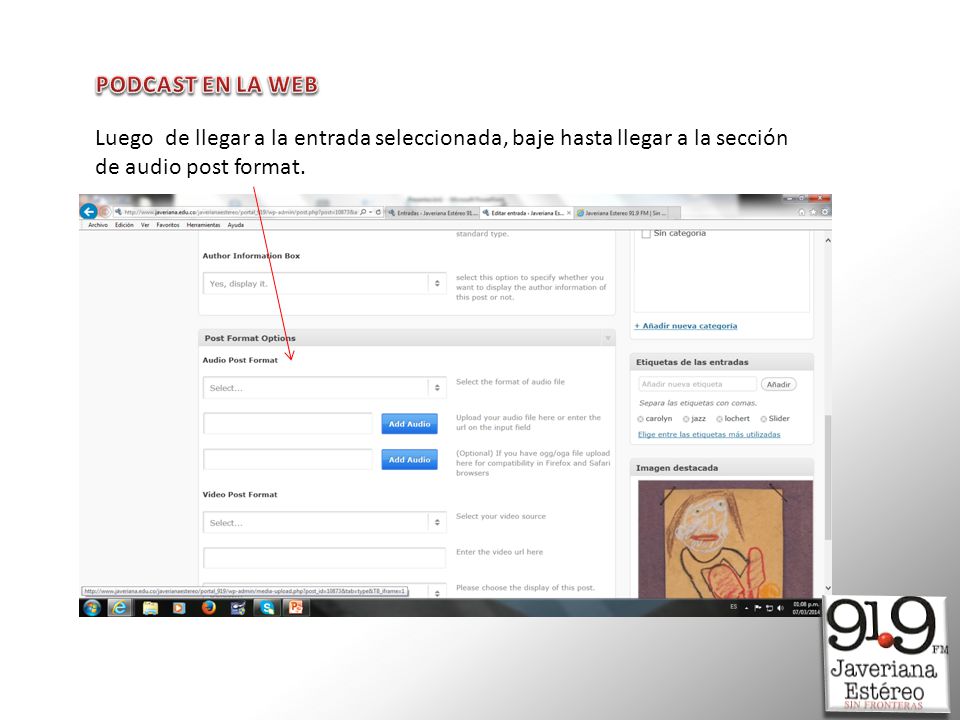Launch Firefox from the taskbar
Screen dimensions: 960x720
[209, 607]
